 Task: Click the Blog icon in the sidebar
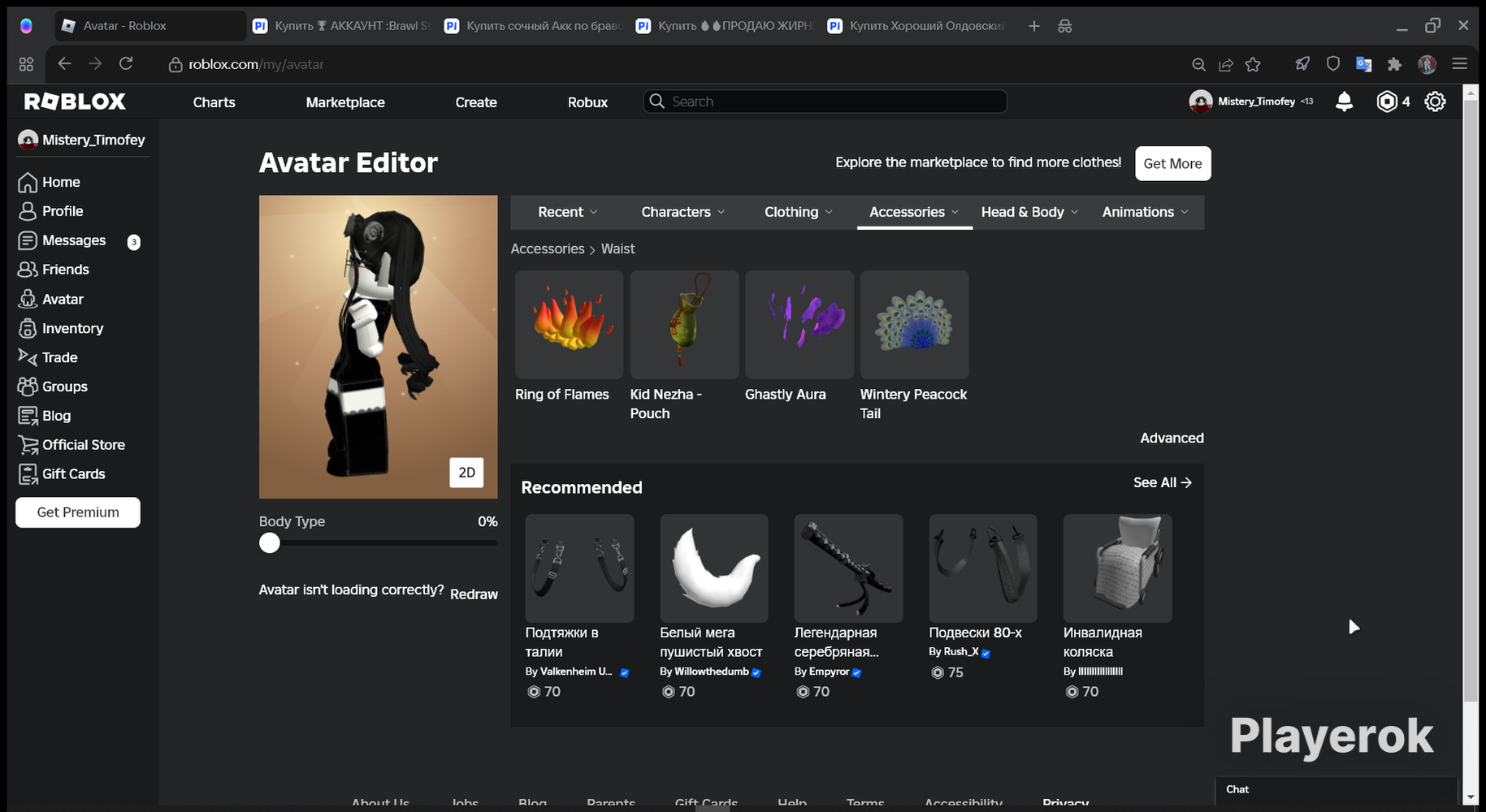coord(28,416)
